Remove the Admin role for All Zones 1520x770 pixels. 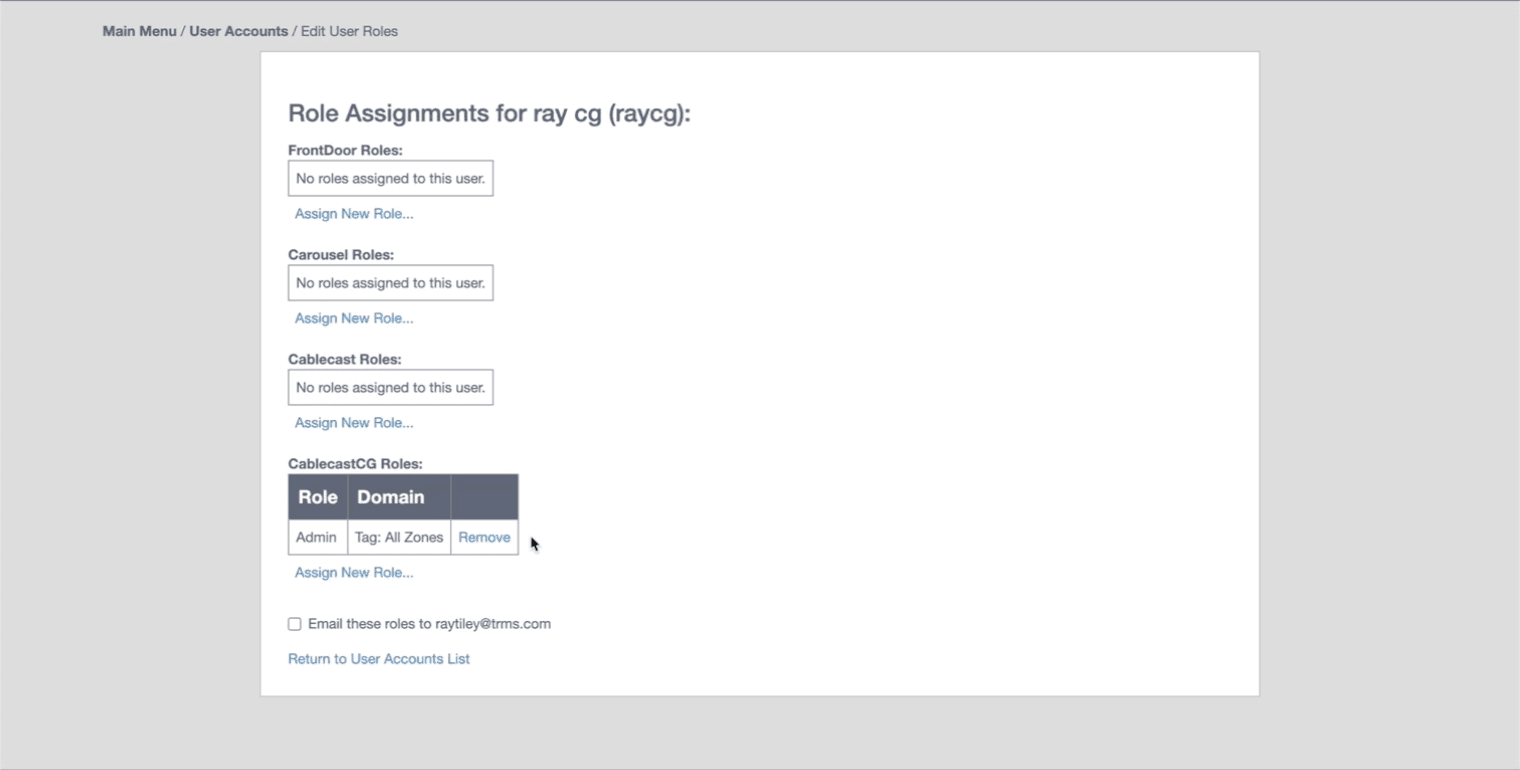[x=484, y=537]
